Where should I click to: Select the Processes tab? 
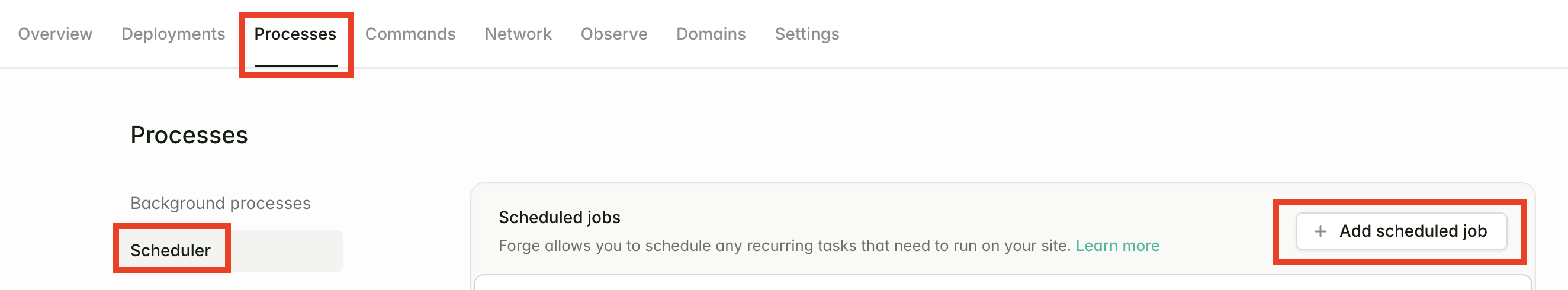tap(295, 34)
